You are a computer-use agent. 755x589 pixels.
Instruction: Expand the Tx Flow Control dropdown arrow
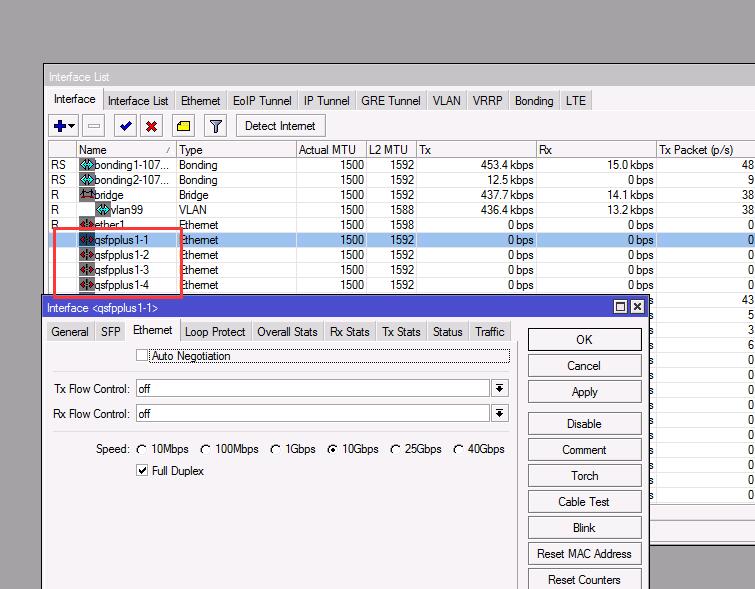click(x=500, y=388)
